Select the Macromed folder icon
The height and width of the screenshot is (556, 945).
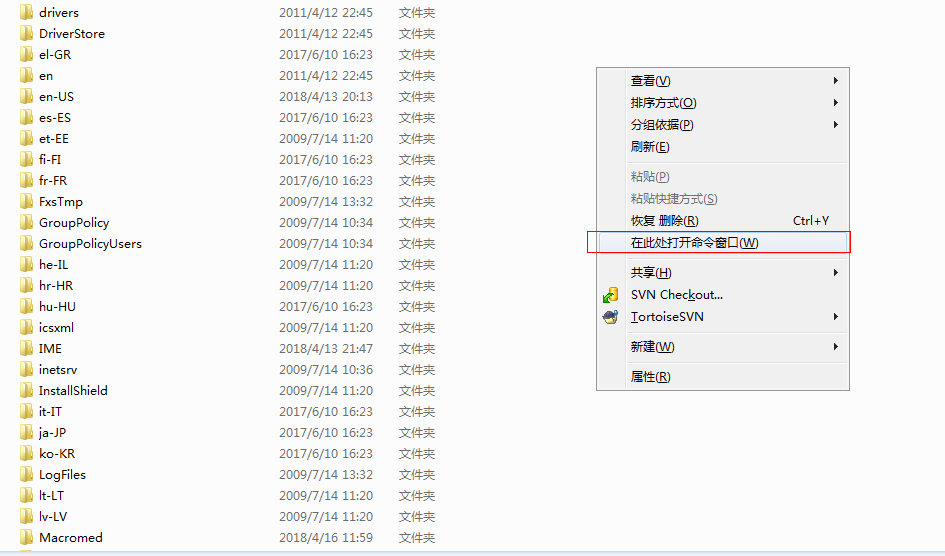tap(26, 538)
